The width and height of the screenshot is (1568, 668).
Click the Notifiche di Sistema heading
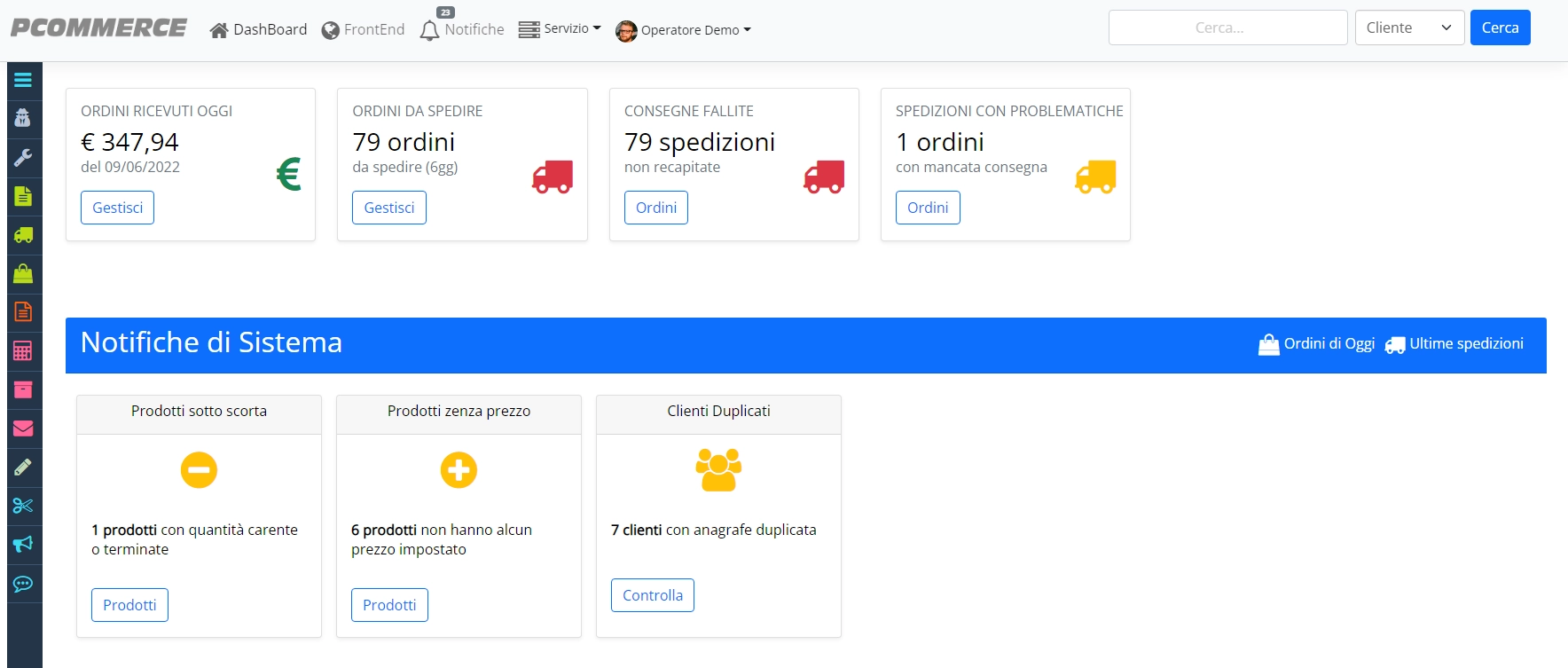click(x=211, y=342)
